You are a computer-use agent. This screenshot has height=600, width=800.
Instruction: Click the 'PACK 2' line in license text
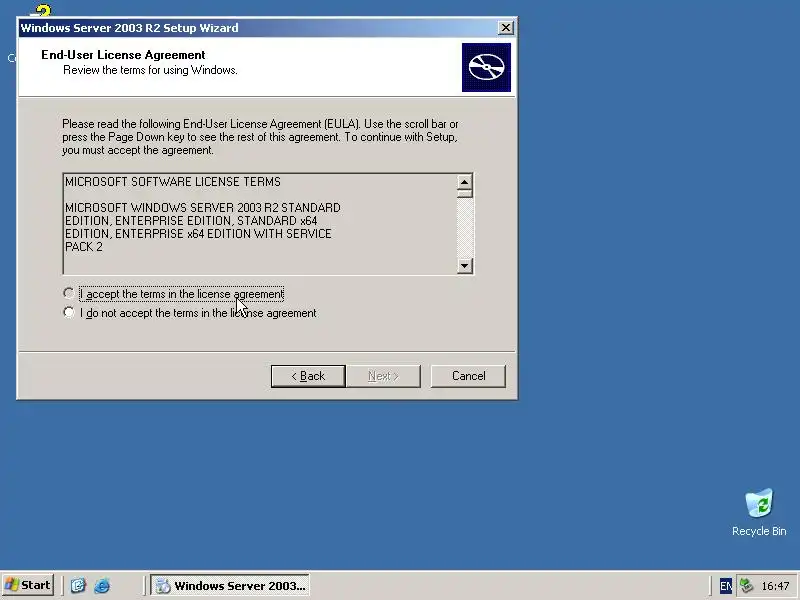(84, 246)
